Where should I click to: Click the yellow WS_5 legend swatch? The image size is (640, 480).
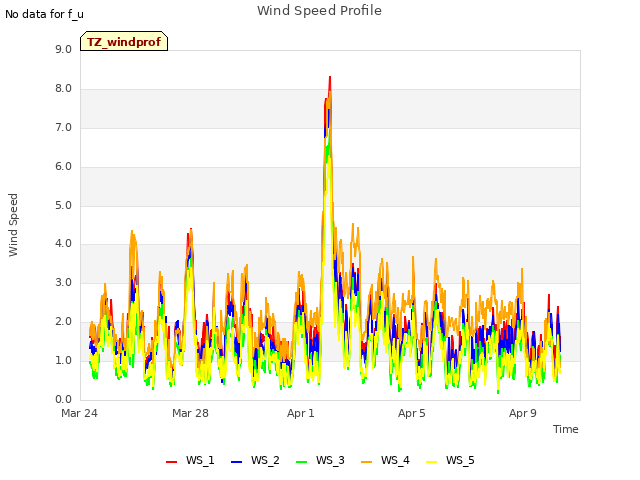[431, 462]
